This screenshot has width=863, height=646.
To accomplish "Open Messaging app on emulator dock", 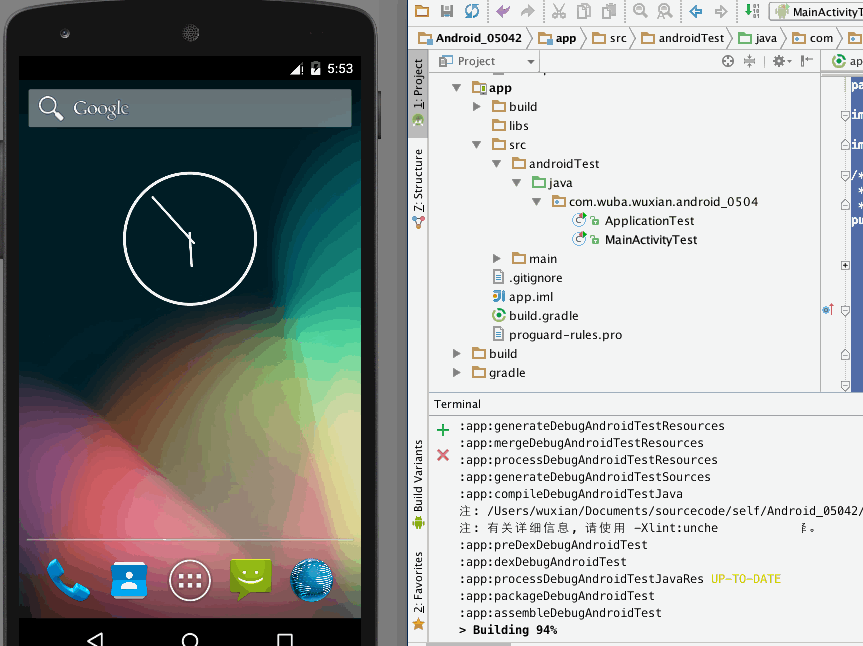I will 250,579.
